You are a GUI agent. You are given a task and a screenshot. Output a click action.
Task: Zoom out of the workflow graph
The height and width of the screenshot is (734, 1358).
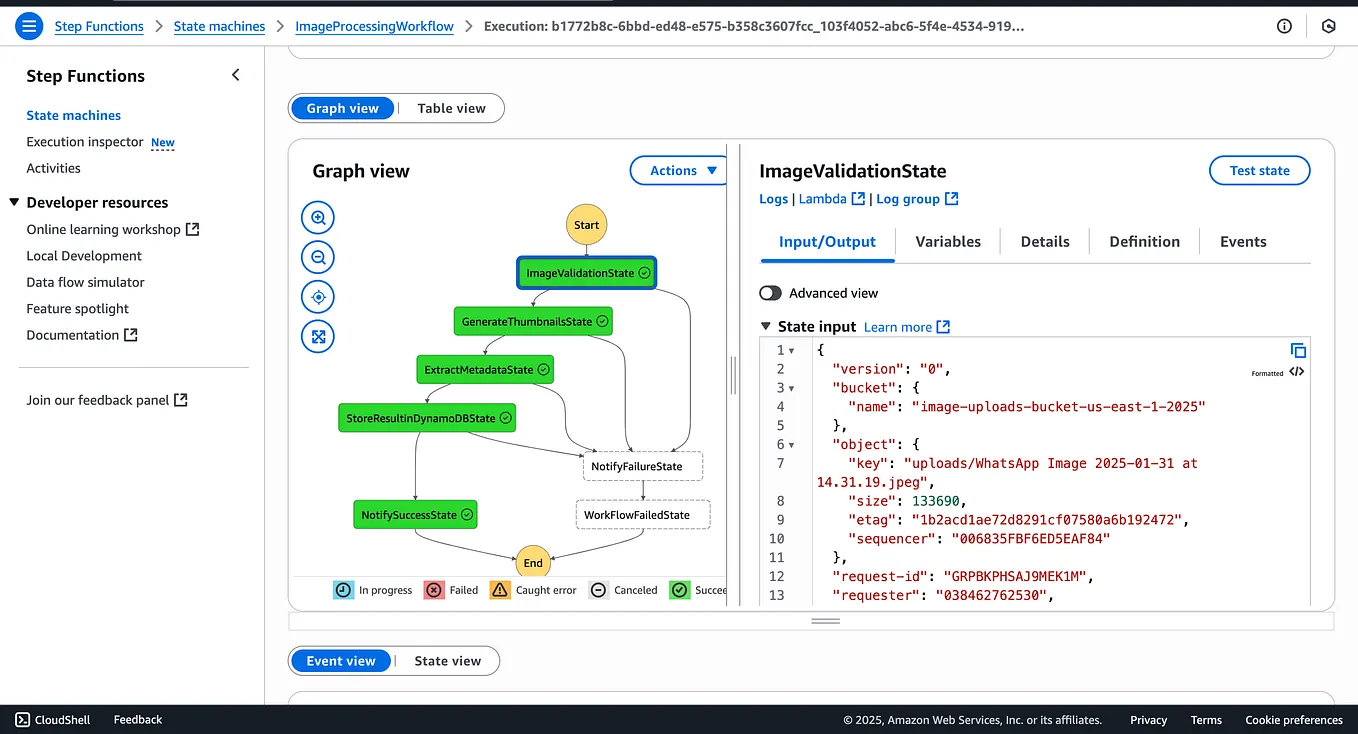(317, 257)
